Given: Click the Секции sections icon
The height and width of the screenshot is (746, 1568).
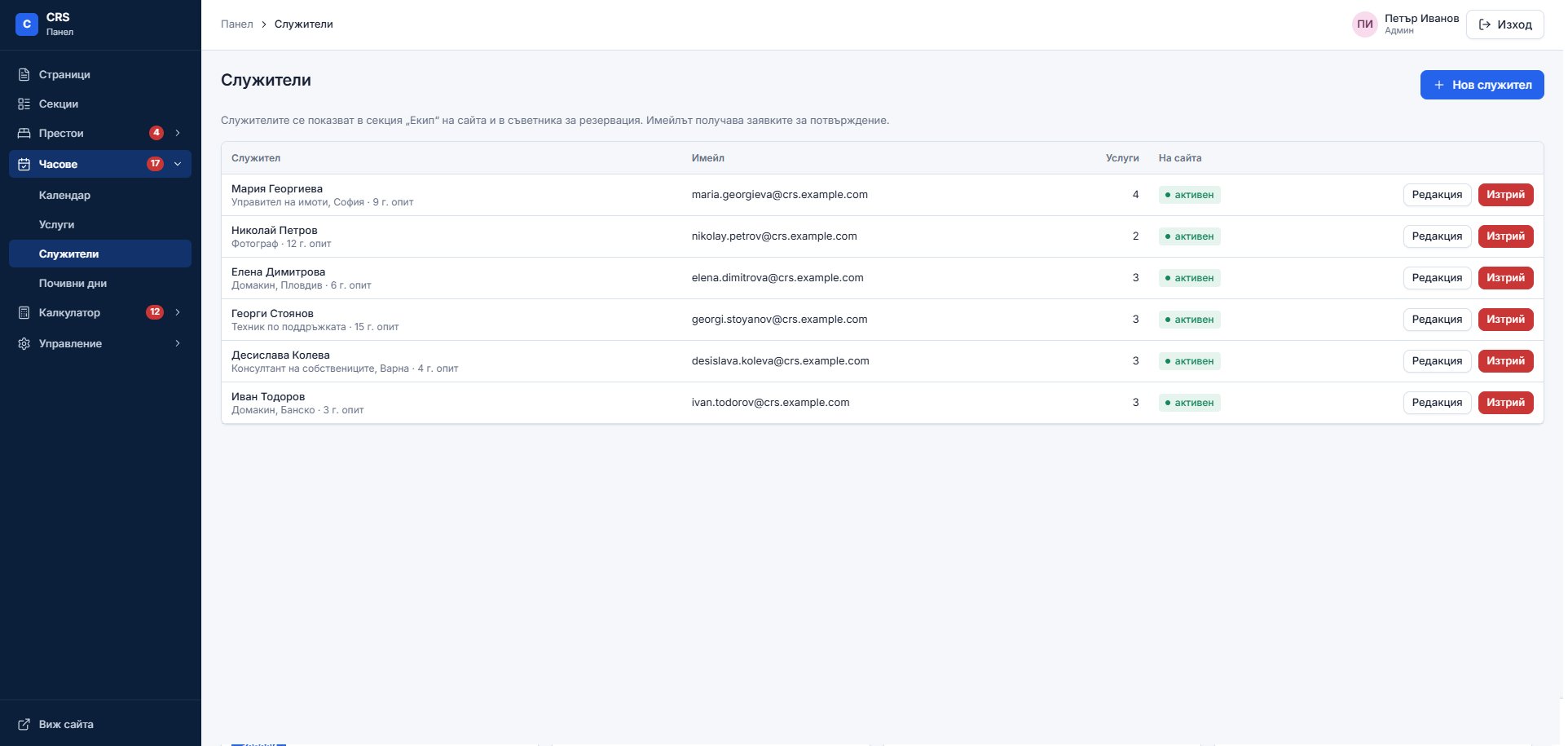Looking at the screenshot, I should tap(24, 104).
